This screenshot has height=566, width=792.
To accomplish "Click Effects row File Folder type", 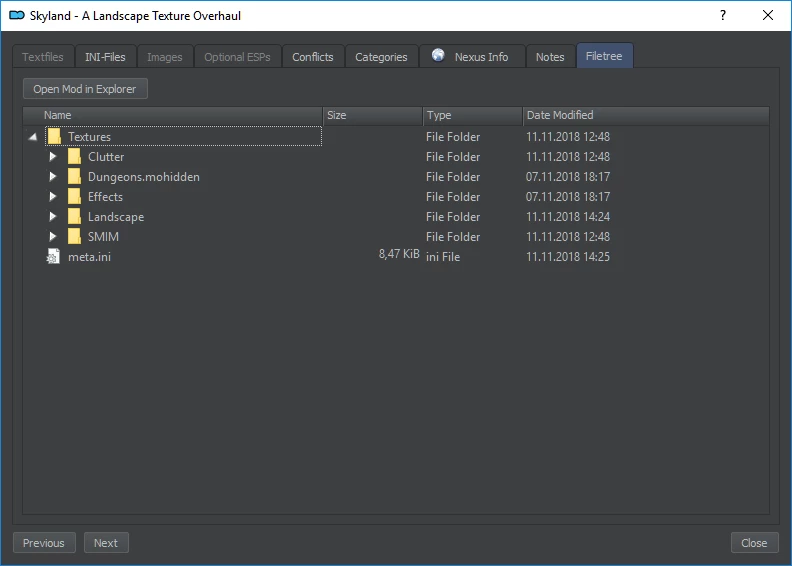I will click(x=453, y=196).
